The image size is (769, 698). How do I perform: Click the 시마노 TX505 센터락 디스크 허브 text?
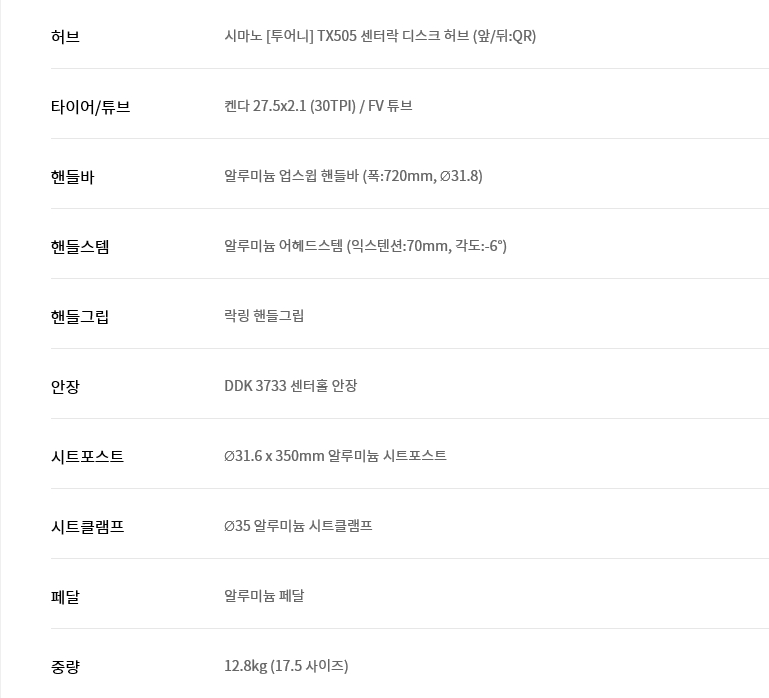(x=379, y=36)
